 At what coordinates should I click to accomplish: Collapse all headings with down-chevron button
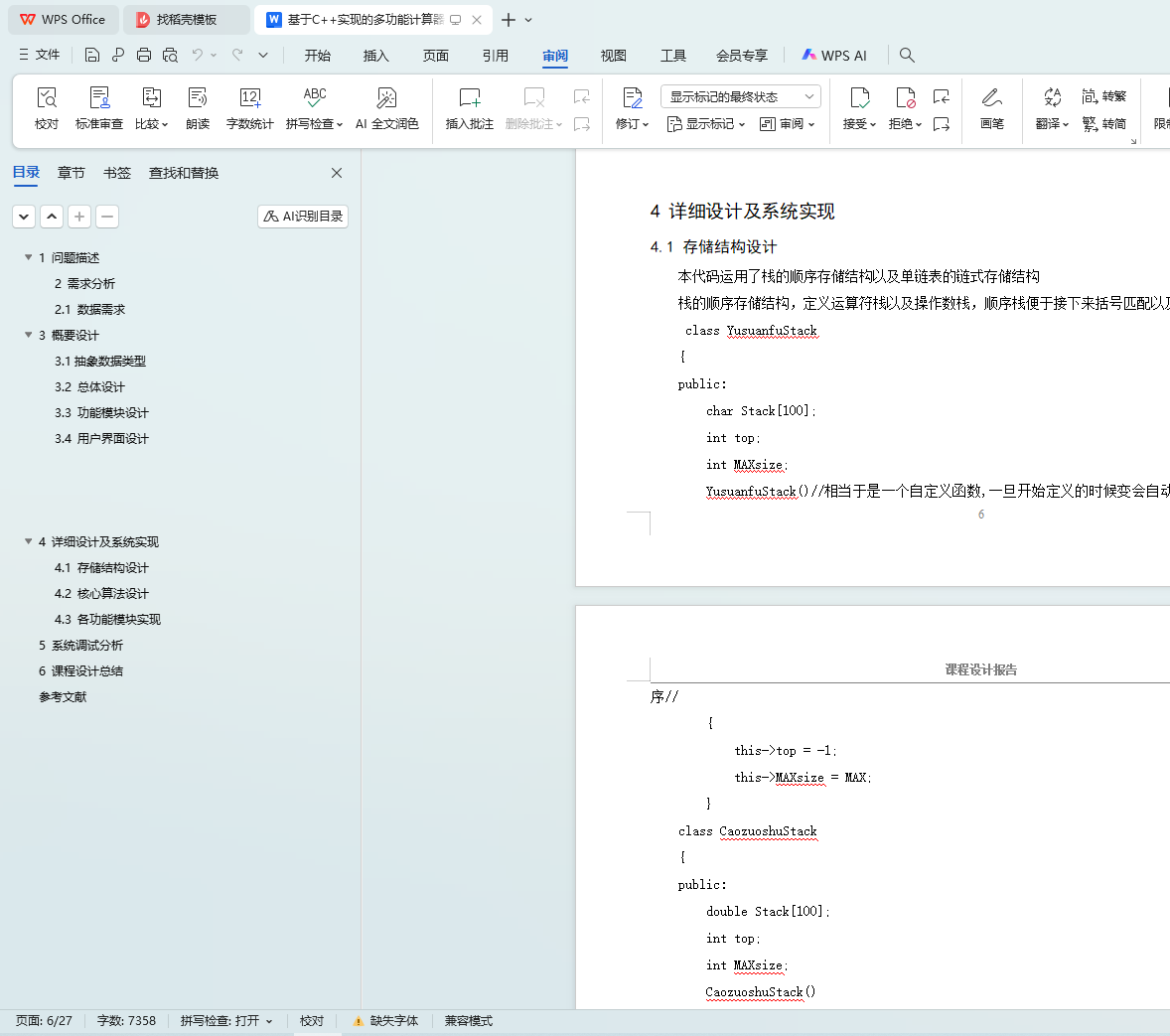coord(24,217)
